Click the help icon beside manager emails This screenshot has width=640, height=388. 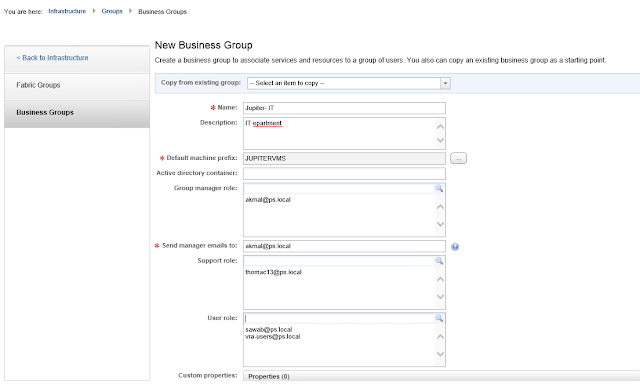[455, 246]
